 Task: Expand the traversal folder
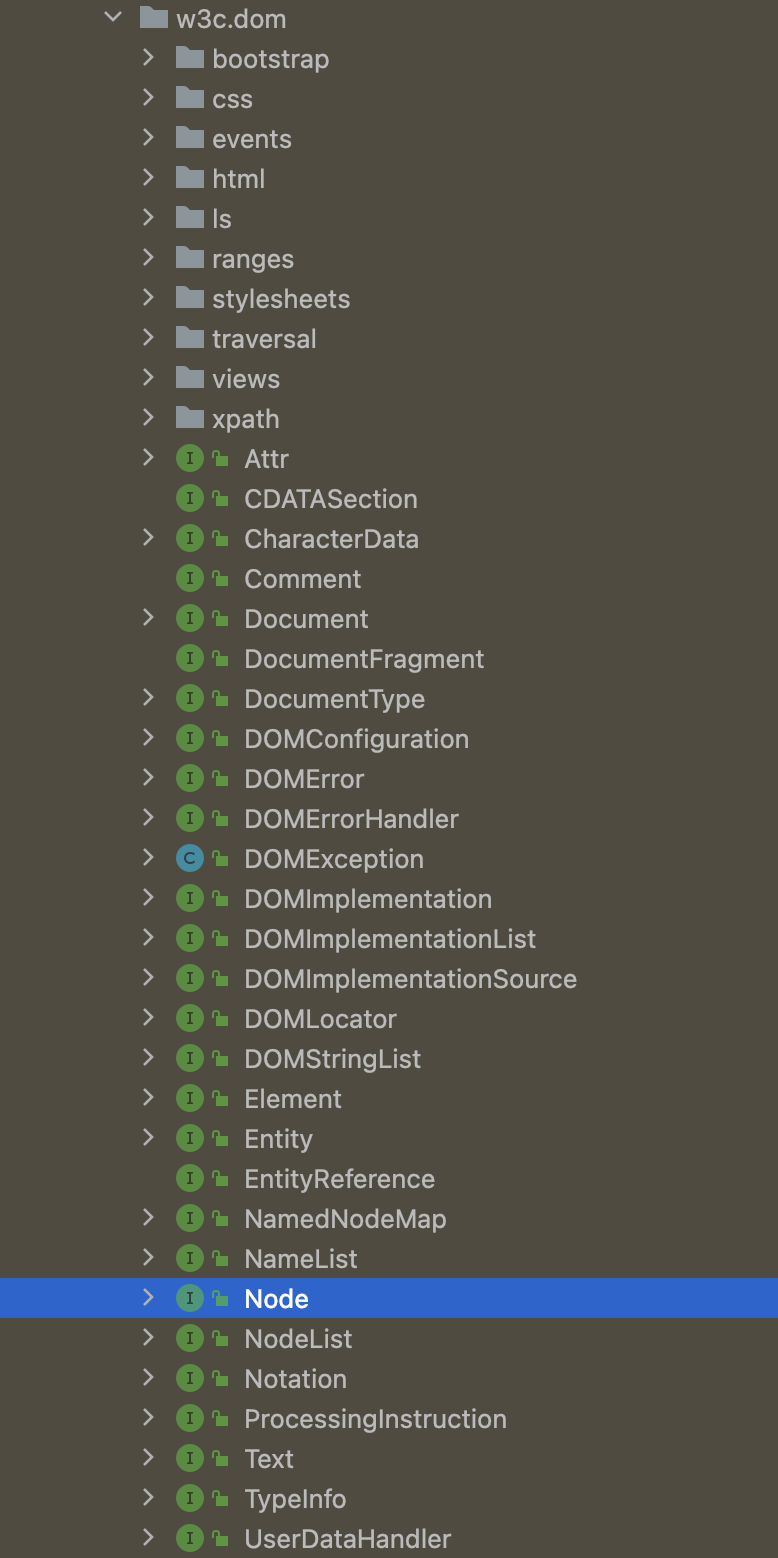[x=149, y=338]
